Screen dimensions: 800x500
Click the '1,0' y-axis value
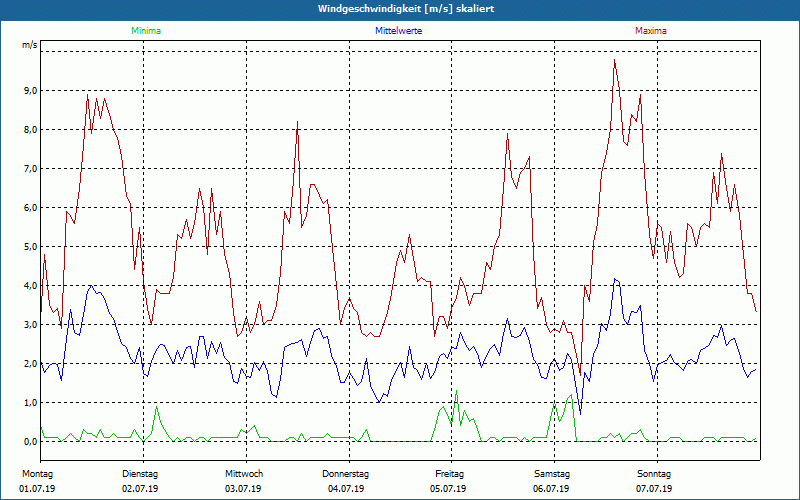click(30, 403)
